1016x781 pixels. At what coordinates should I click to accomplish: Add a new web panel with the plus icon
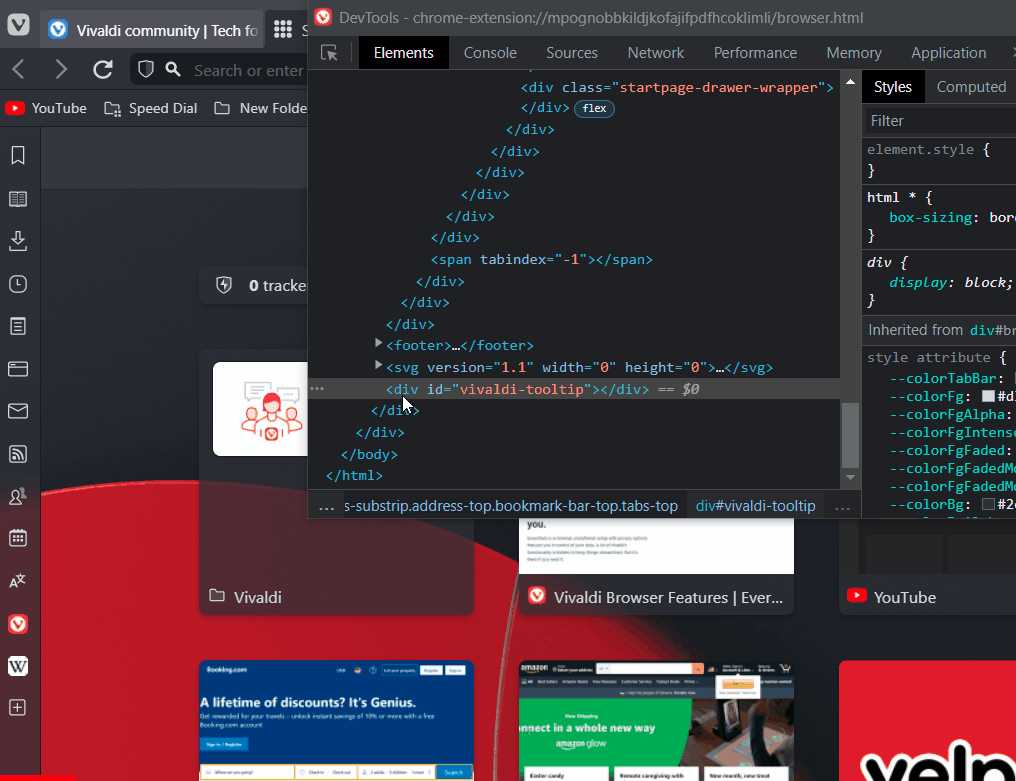pos(18,707)
